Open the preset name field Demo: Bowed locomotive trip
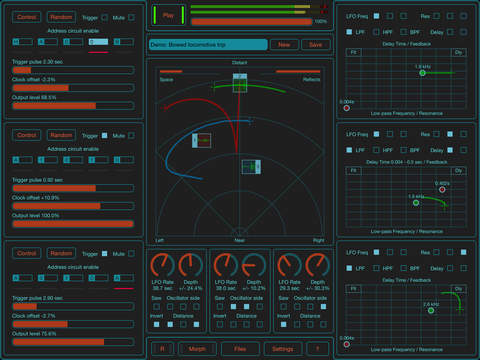The width and height of the screenshot is (480, 360). 208,45
